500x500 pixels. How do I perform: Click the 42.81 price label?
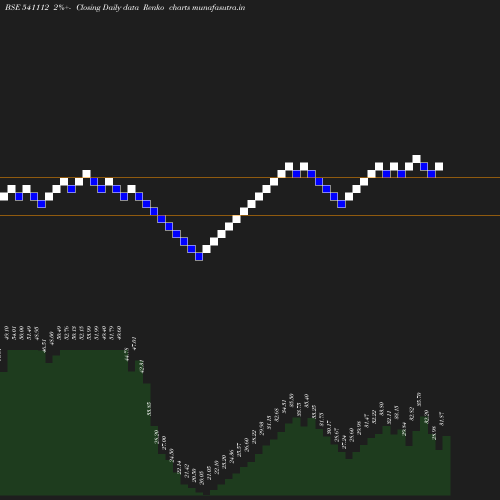(142, 366)
